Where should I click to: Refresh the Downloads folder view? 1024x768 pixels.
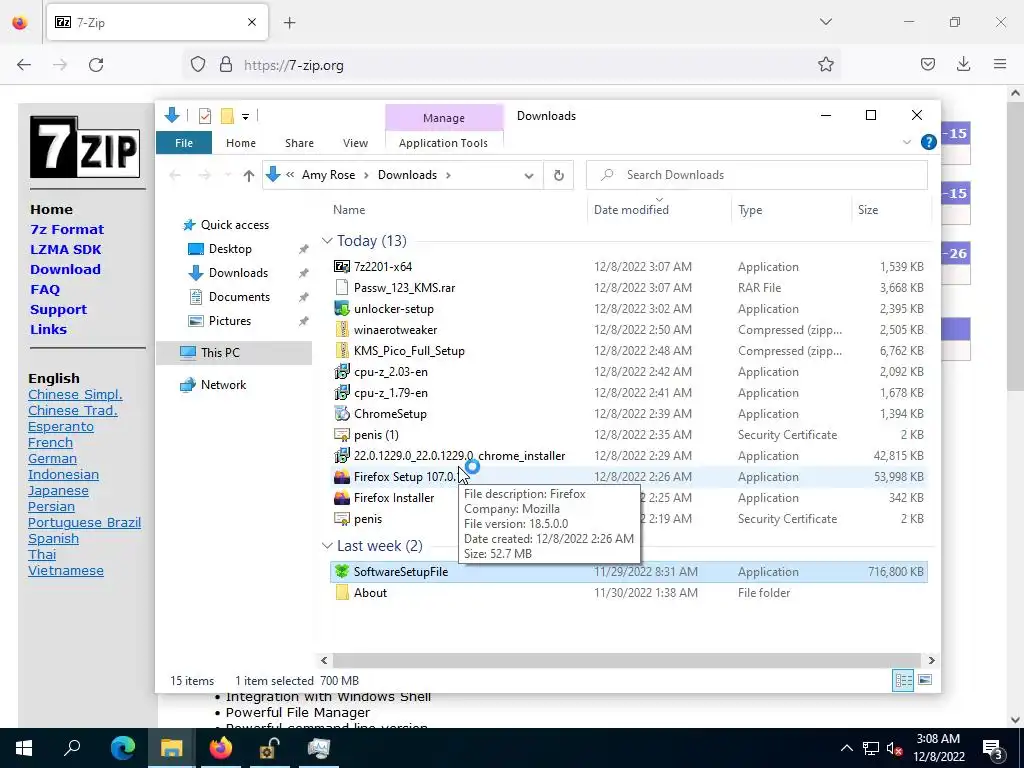coord(558,175)
